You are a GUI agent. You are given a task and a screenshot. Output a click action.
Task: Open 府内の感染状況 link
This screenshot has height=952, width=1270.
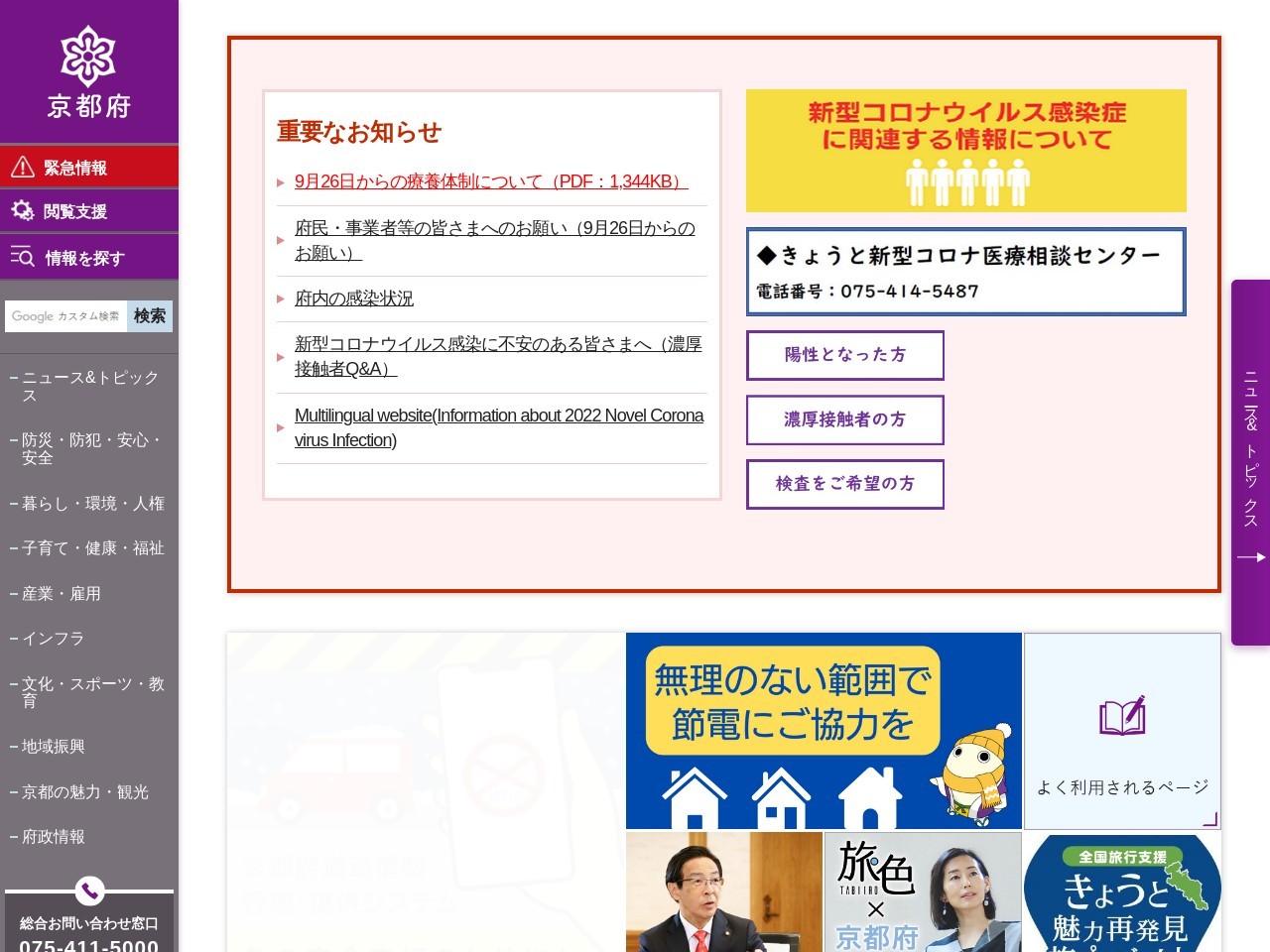[354, 298]
